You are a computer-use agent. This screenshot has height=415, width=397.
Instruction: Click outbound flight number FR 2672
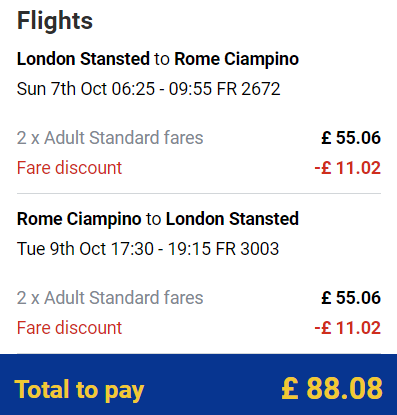point(248,89)
